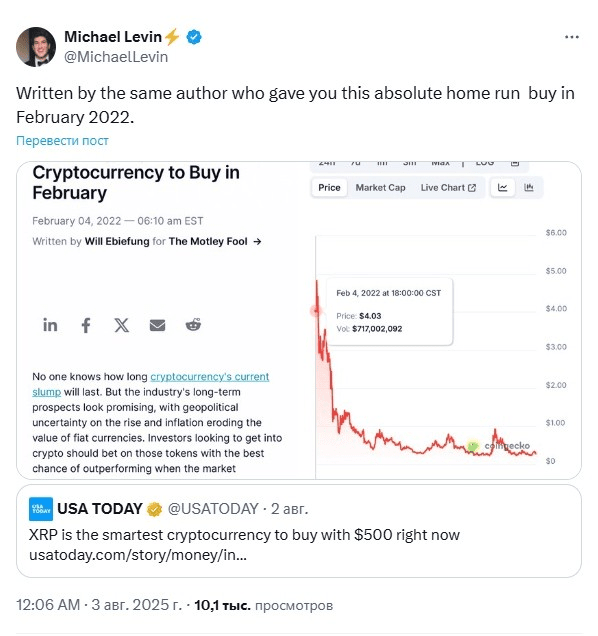
Task: Select the Price chart tab
Action: coord(329,187)
